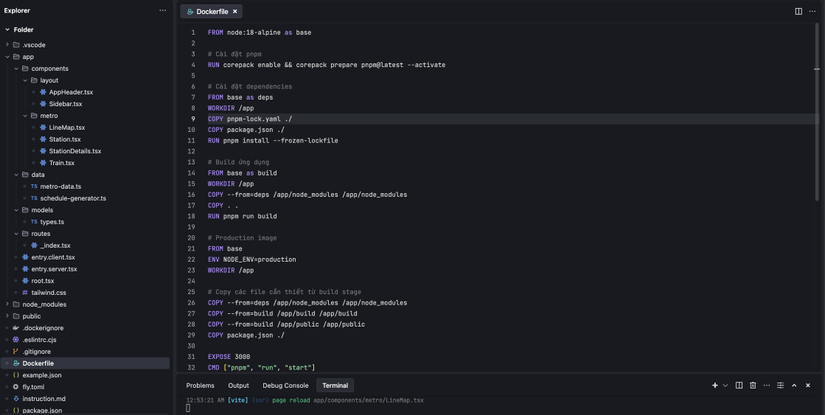825x415 pixels.
Task: Collapse the Folder section
Action: (x=7, y=29)
